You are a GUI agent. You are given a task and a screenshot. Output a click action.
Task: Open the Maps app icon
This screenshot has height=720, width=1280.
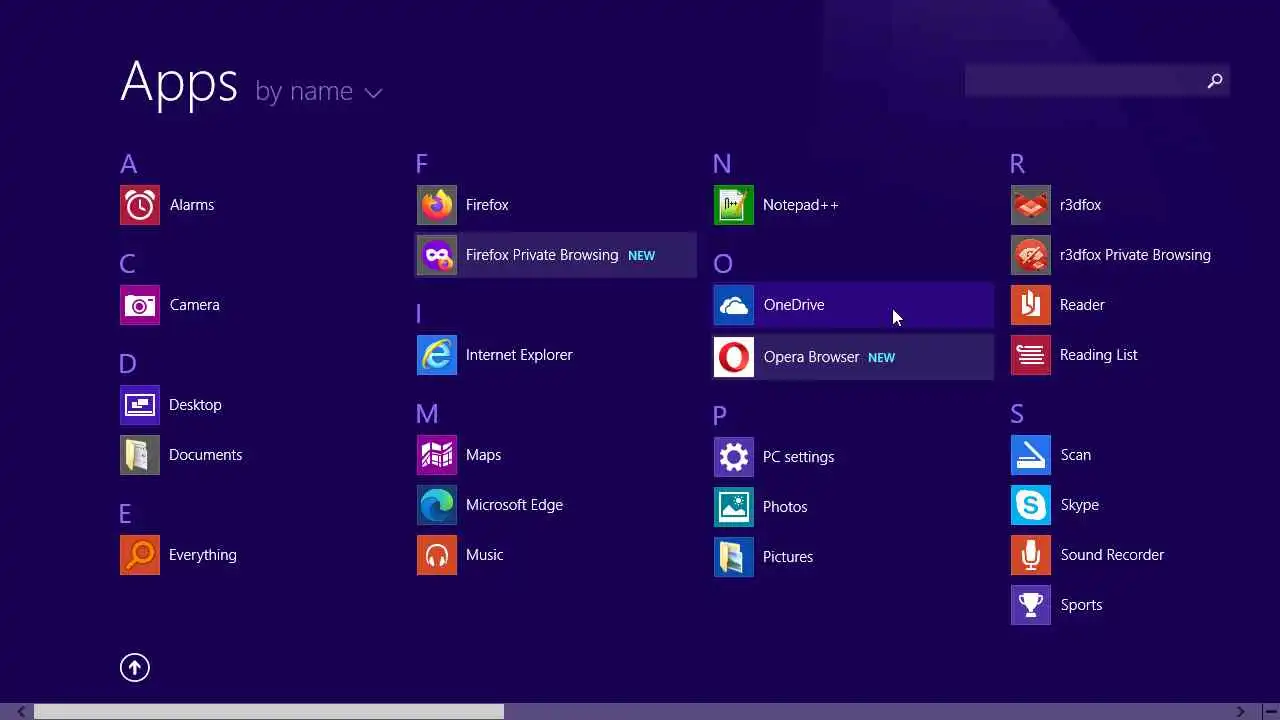pyautogui.click(x=437, y=455)
